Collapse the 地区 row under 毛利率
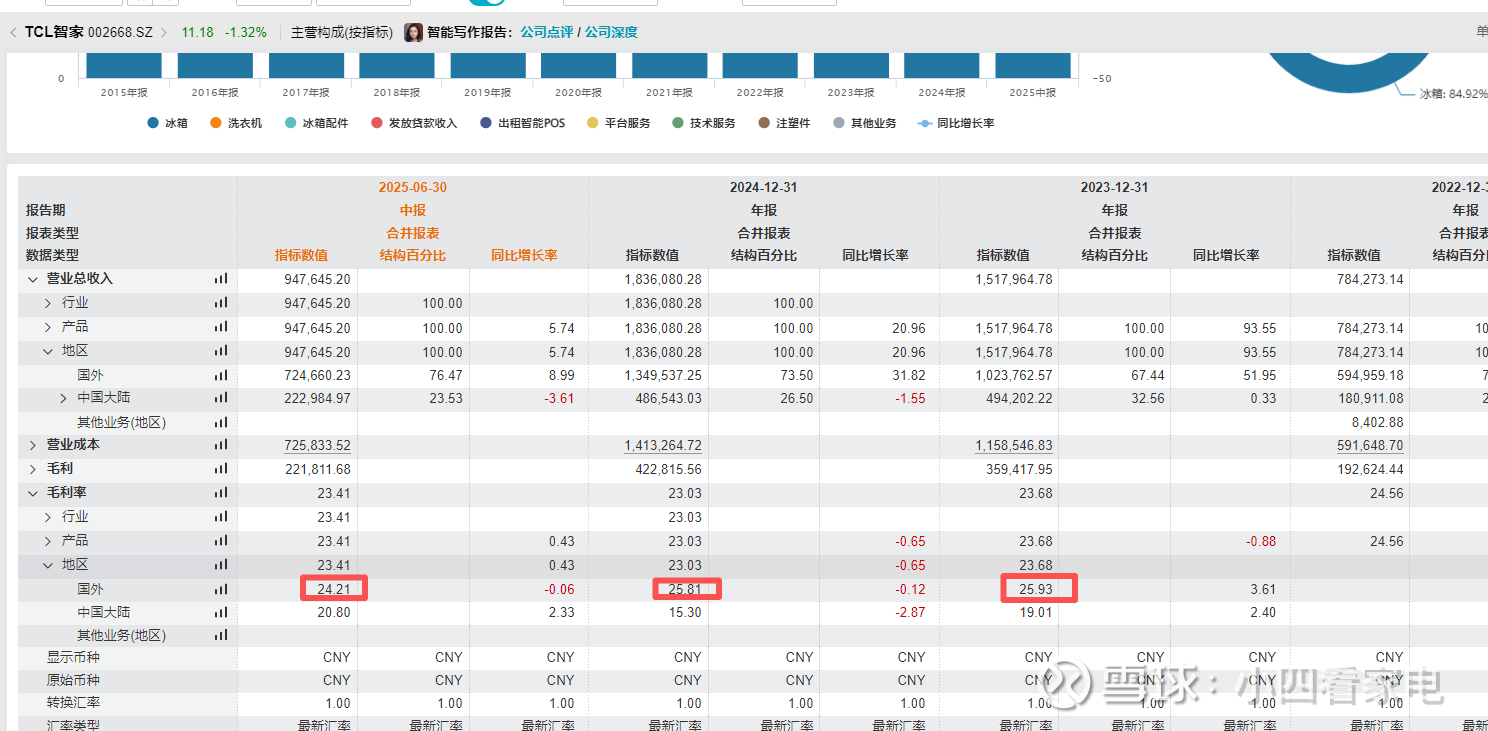 [48, 565]
